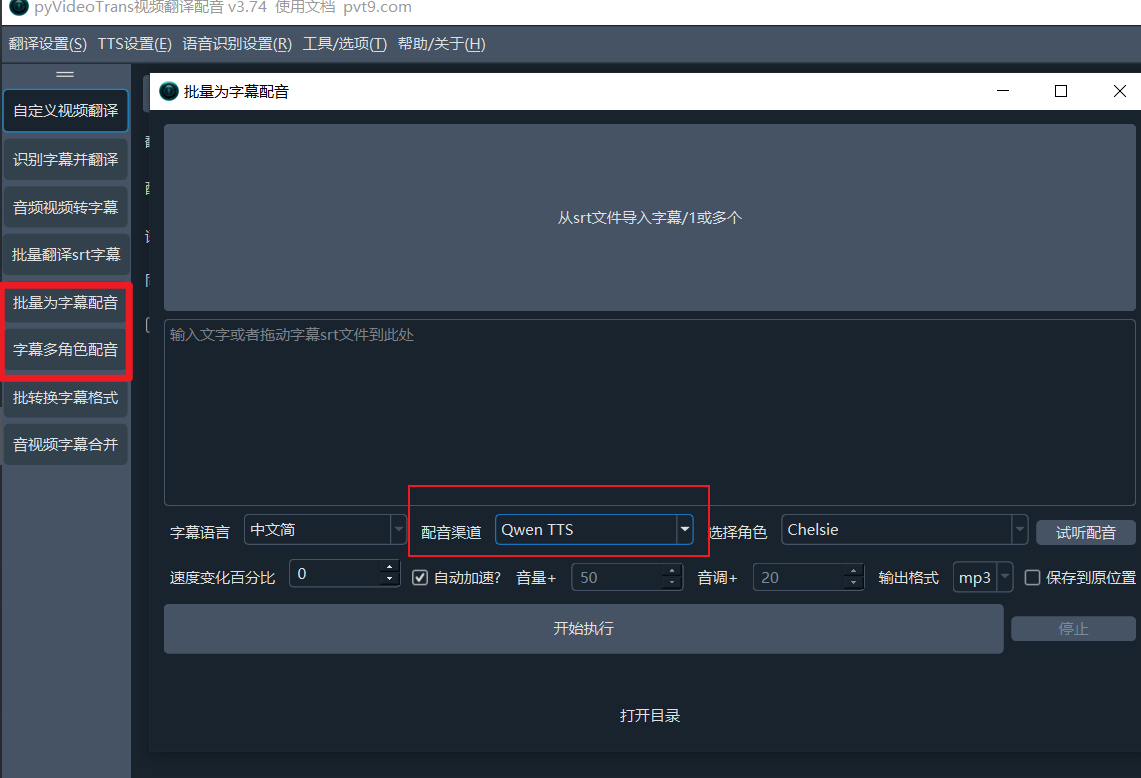Increase 音量+ with up arrow
This screenshot has width=1141, height=778.
click(672, 571)
